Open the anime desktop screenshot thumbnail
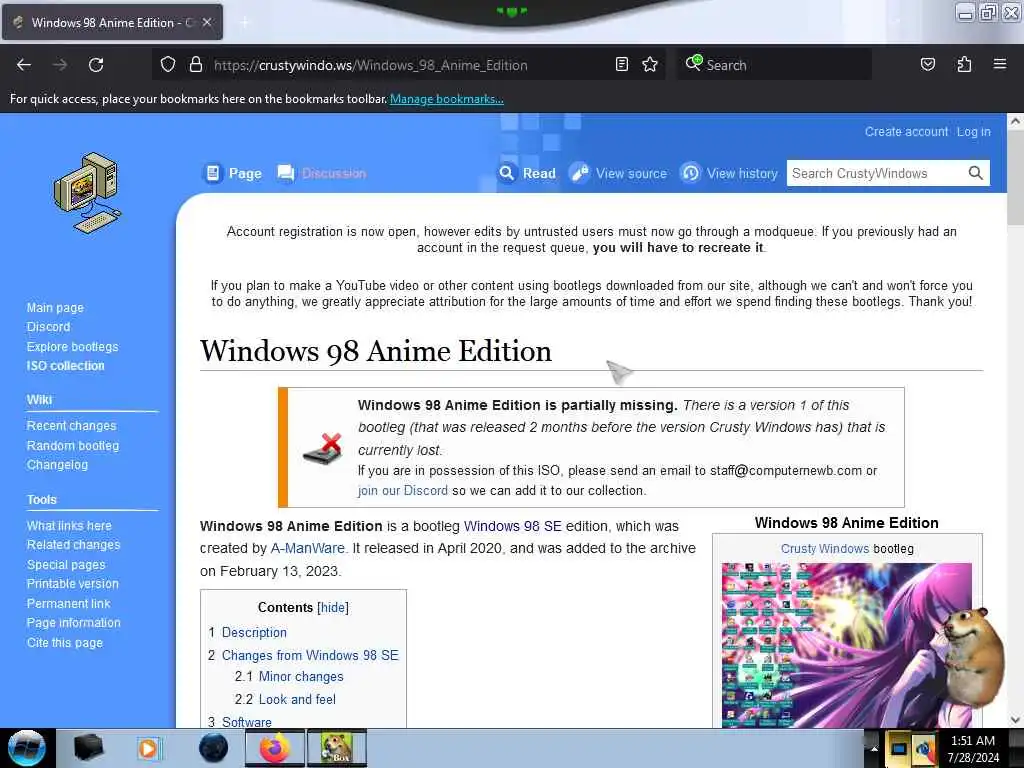The image size is (1024, 768). [x=846, y=645]
